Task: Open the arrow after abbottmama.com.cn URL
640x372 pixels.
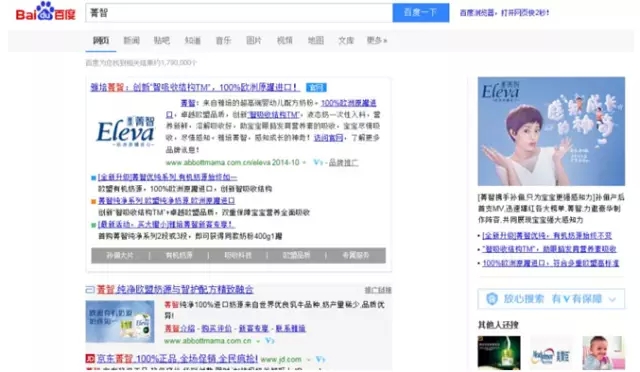Action: [258, 341]
